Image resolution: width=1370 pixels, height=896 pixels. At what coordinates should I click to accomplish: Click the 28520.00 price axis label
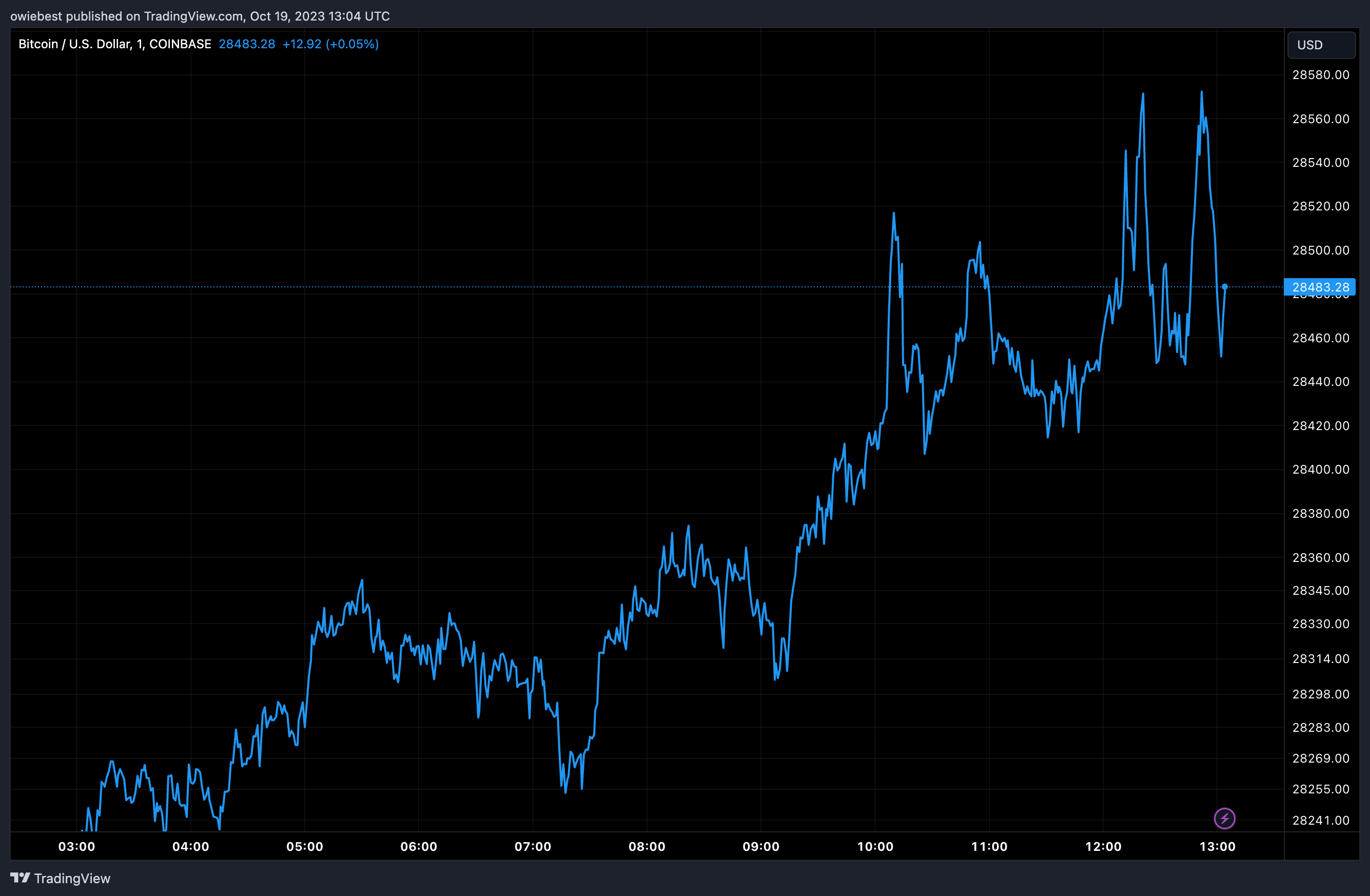[x=1321, y=206]
